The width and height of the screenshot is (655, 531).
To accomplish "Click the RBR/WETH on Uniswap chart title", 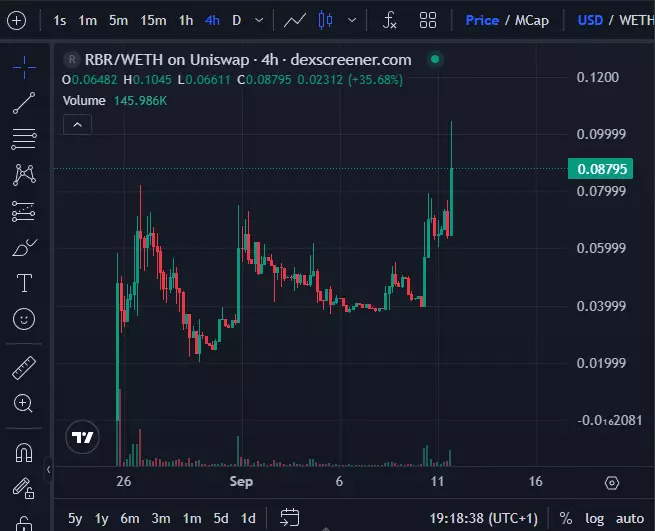I will coord(248,60).
